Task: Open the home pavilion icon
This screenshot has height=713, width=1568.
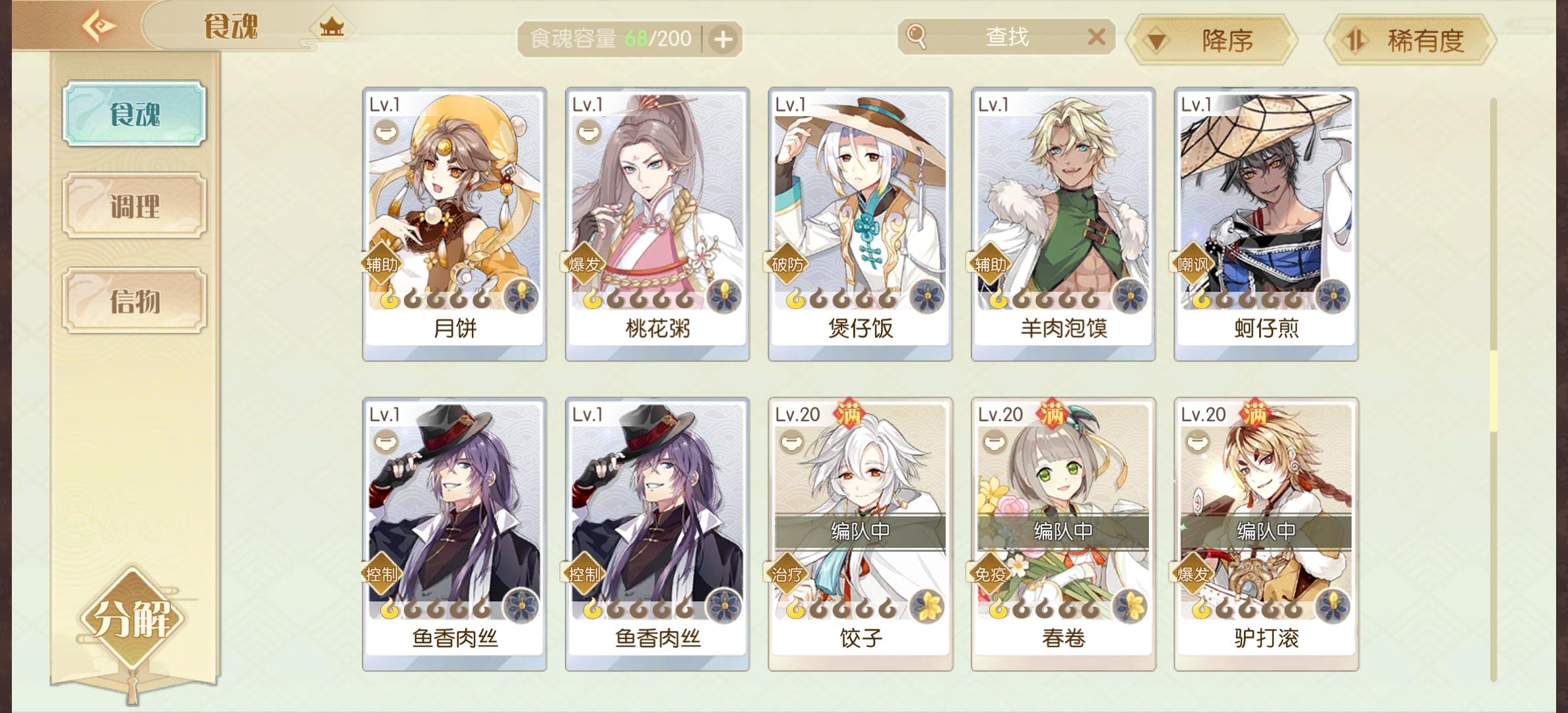Action: tap(331, 27)
